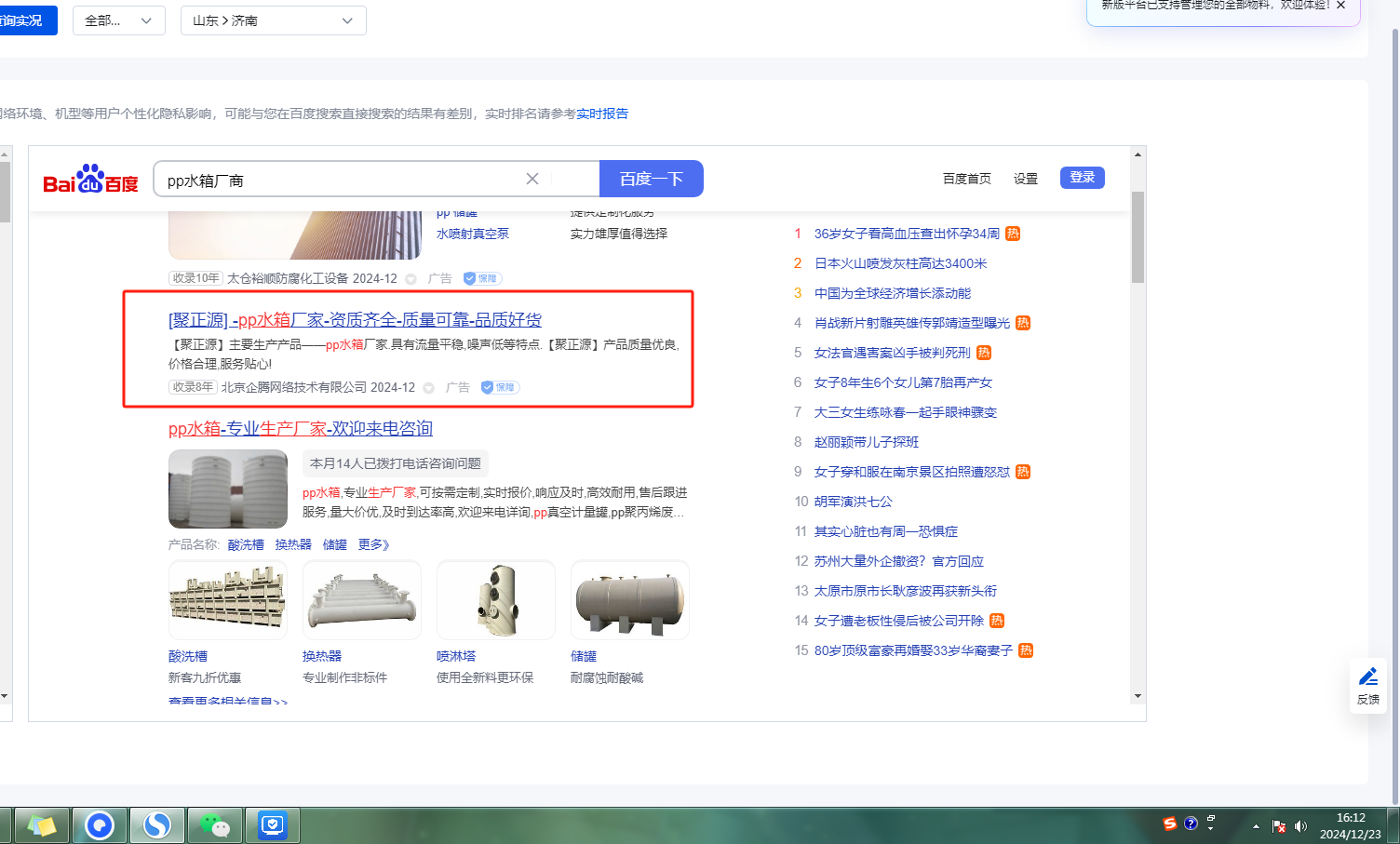Click the 喷淋塔 caption link below product image
This screenshot has width=1400, height=844.
click(456, 656)
